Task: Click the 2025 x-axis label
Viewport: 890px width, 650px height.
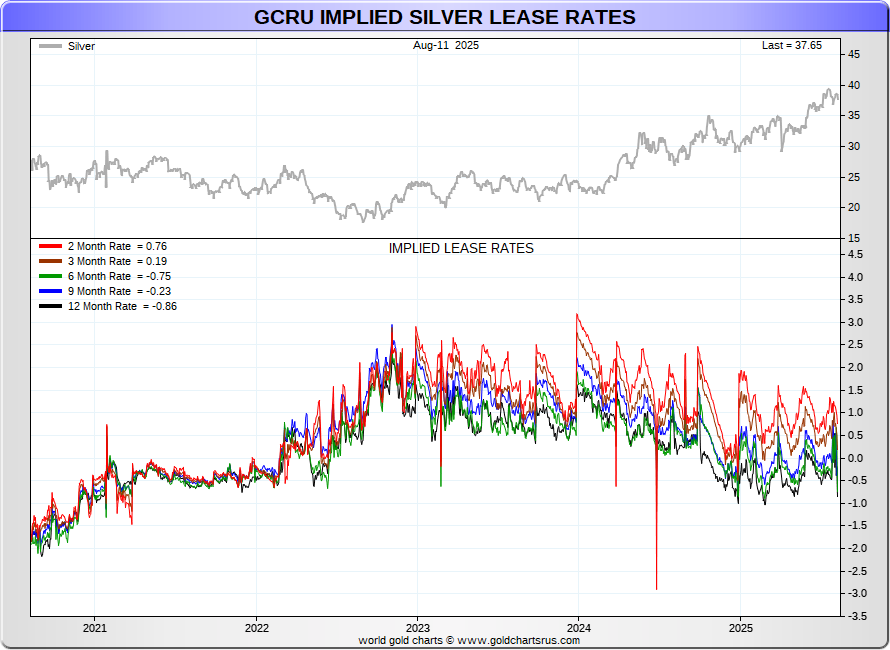Action: pos(740,628)
